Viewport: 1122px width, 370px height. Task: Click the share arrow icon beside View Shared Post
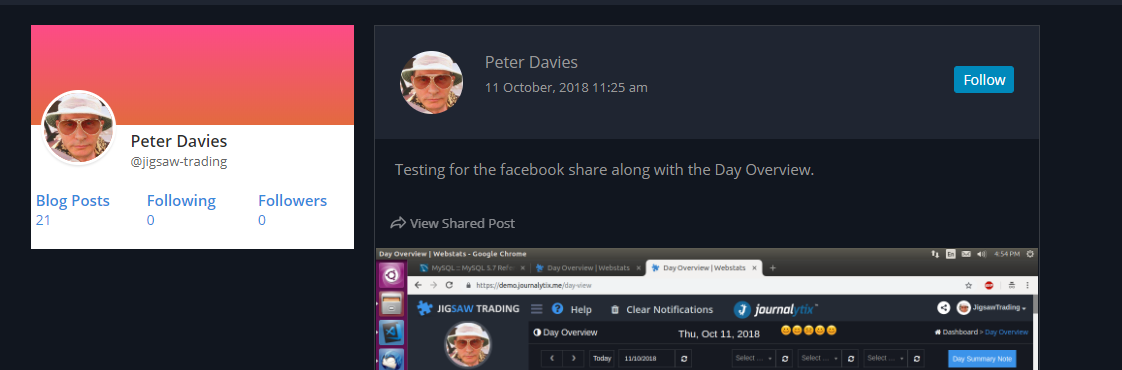click(x=398, y=223)
